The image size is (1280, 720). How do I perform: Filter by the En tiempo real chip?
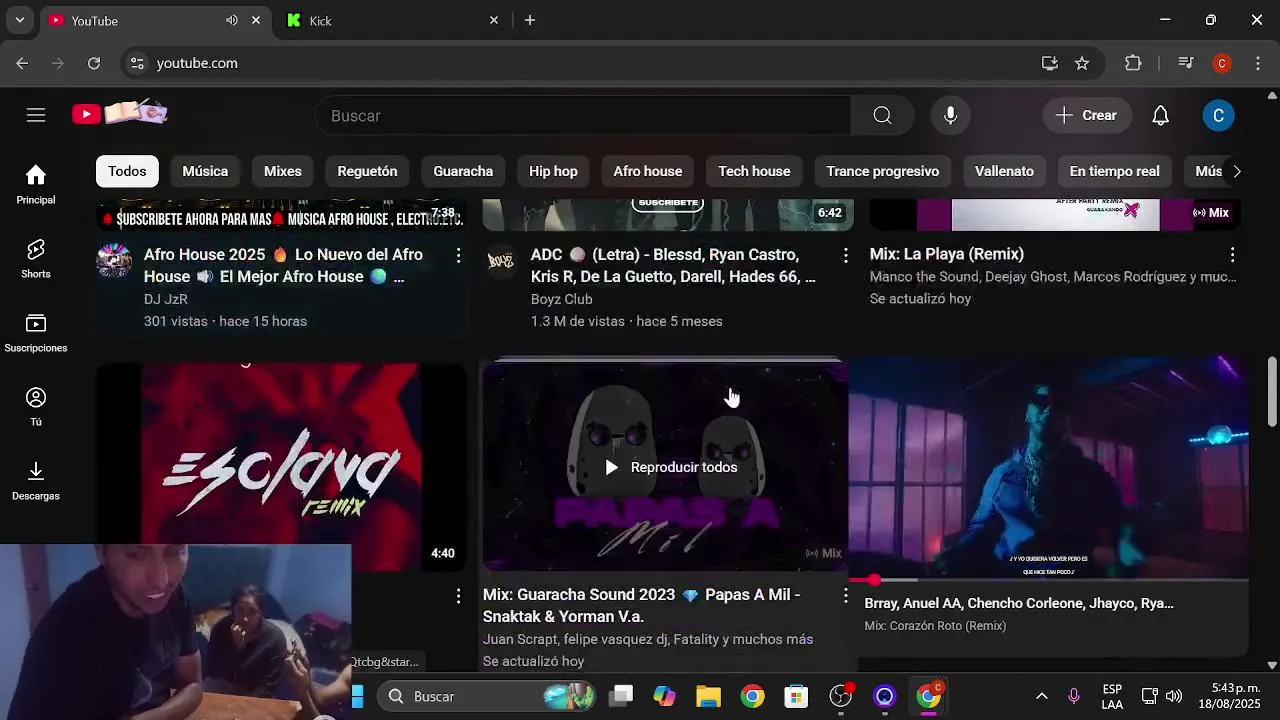pos(1114,171)
